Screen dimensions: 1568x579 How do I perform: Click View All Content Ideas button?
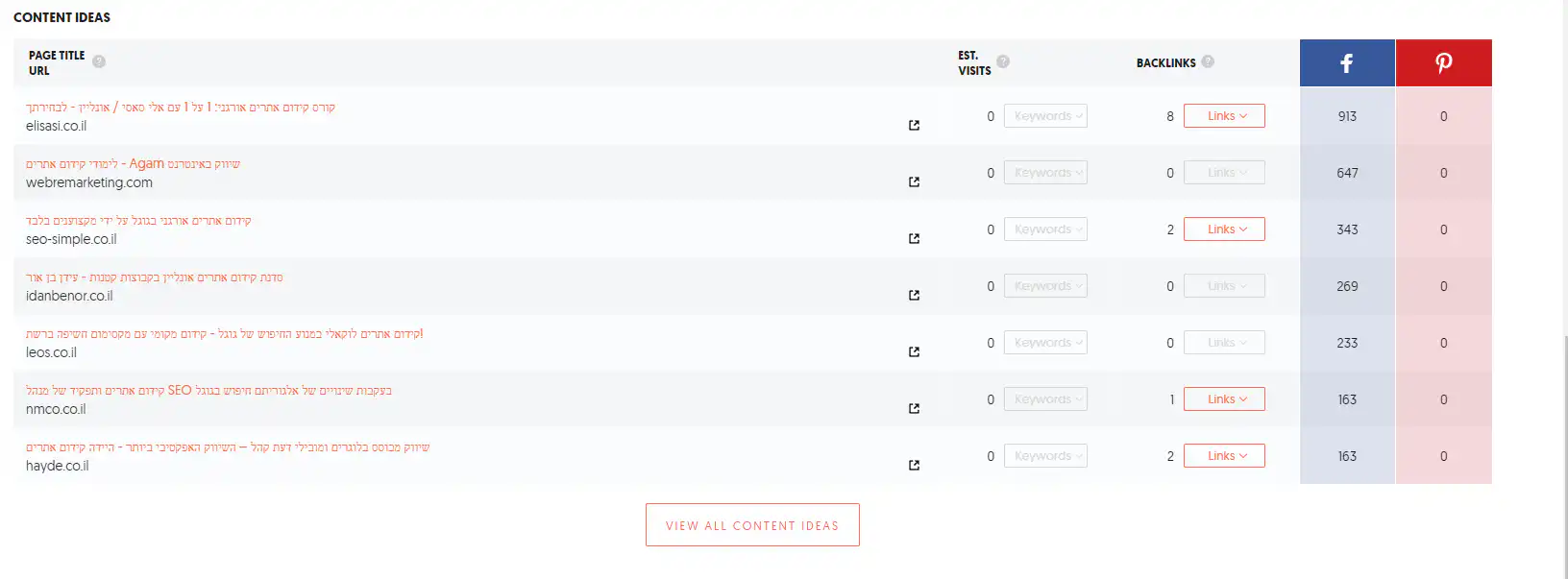[x=752, y=525]
